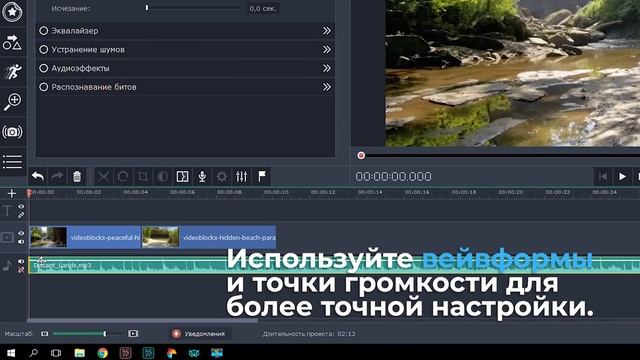Image resolution: width=640 pixels, height=360 pixels.
Task: Select the title track T icon
Action: [7, 211]
